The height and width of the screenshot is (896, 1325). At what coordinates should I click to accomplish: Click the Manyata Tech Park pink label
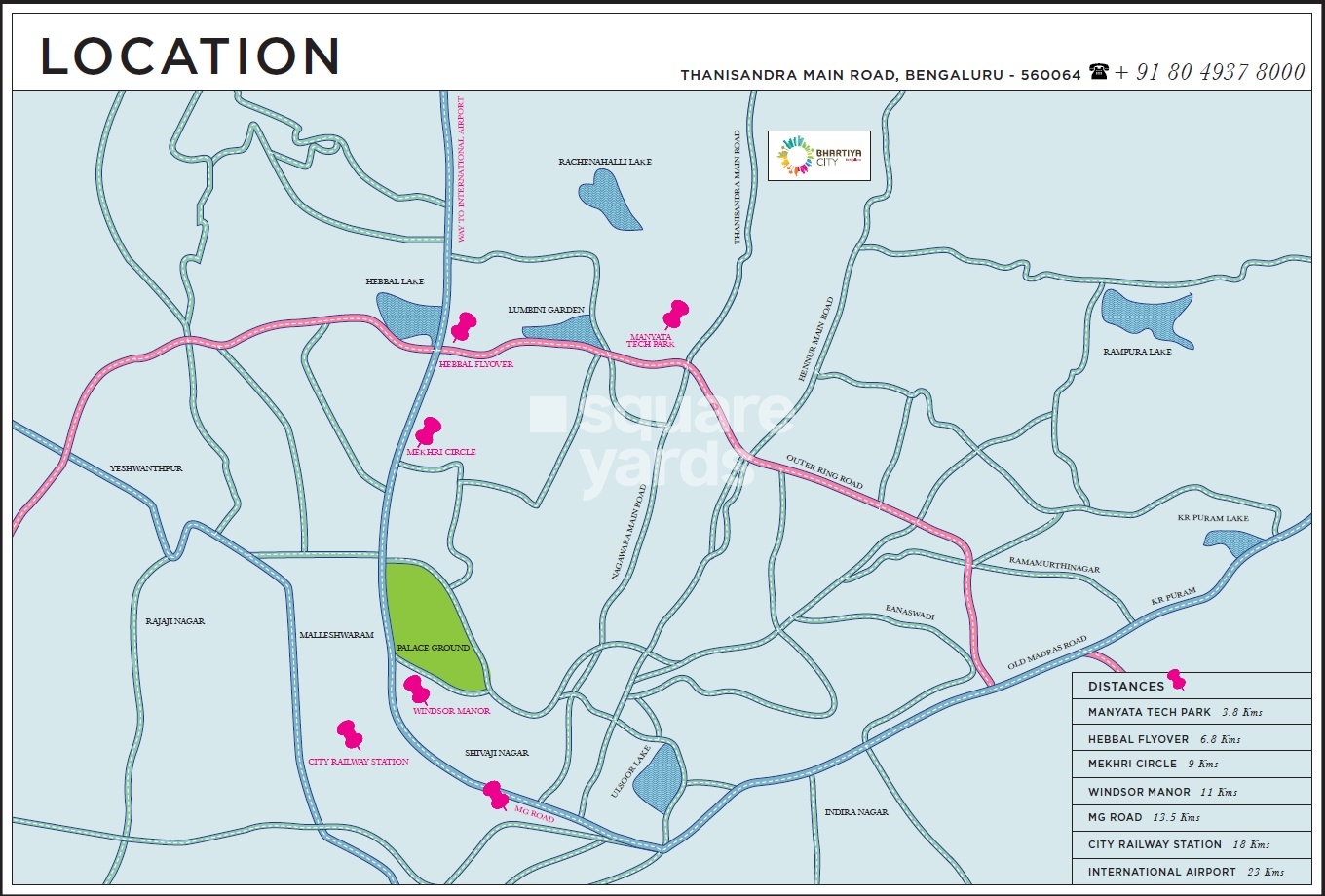(651, 340)
